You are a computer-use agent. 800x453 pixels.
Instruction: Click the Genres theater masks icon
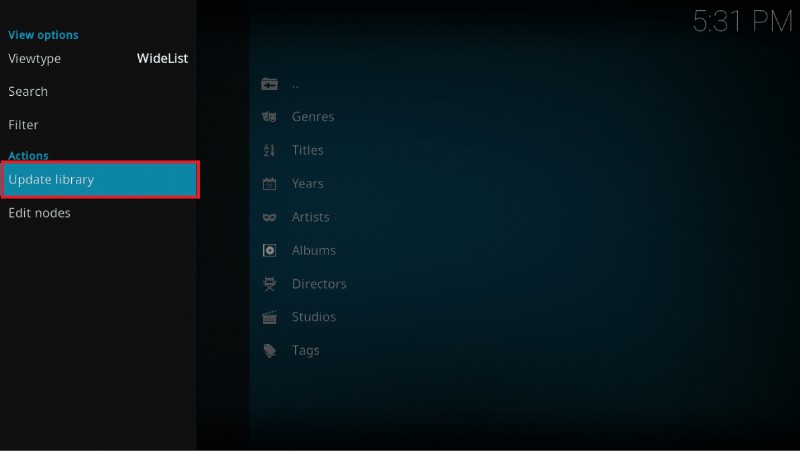(269, 117)
